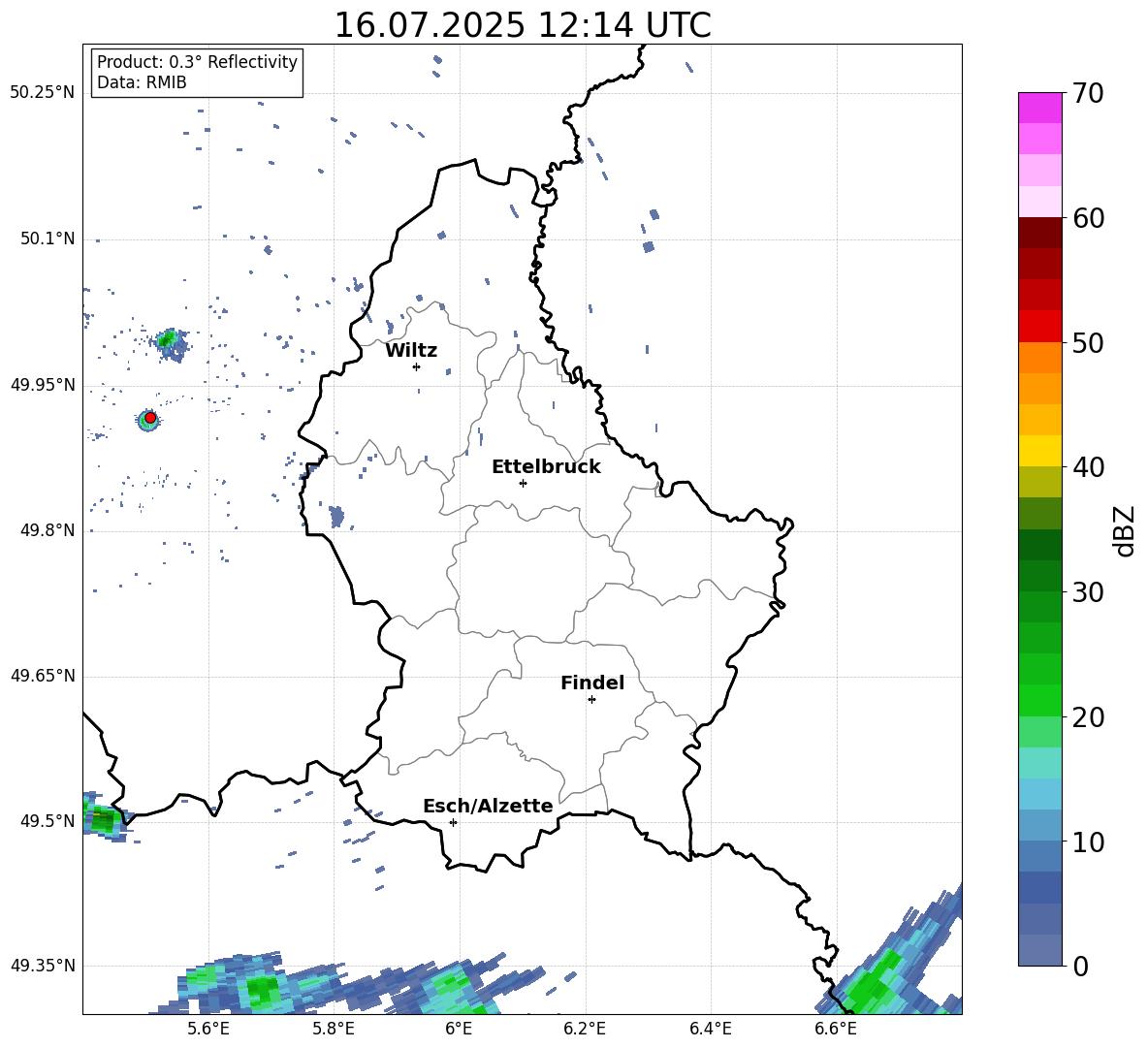Viewport: 1148px width, 1048px height.
Task: Click the 6.6°E longitude label
Action: click(836, 1030)
